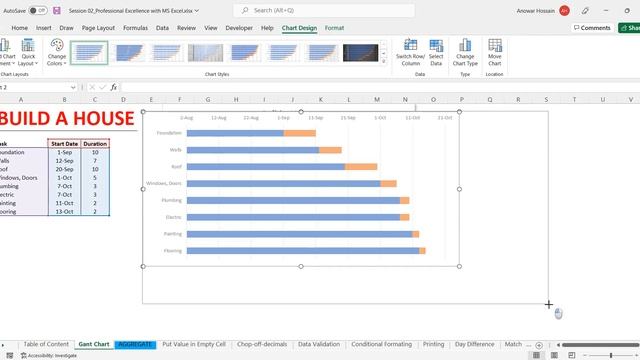
Task: Click the 20-Sep start date cell
Action: point(64,169)
